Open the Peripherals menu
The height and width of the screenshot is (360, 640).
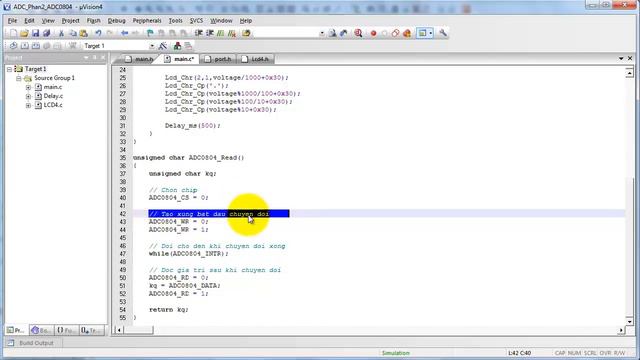point(147,20)
